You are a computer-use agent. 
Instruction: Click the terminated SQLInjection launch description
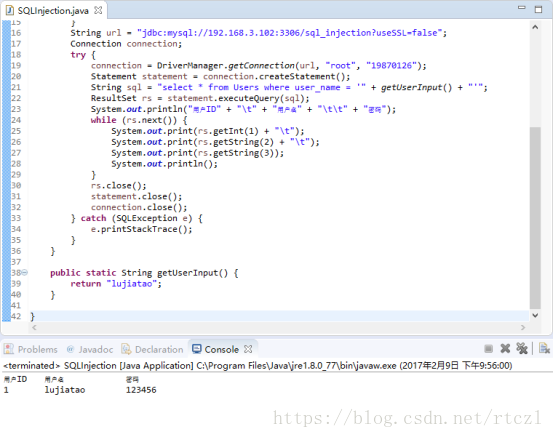tap(258, 366)
